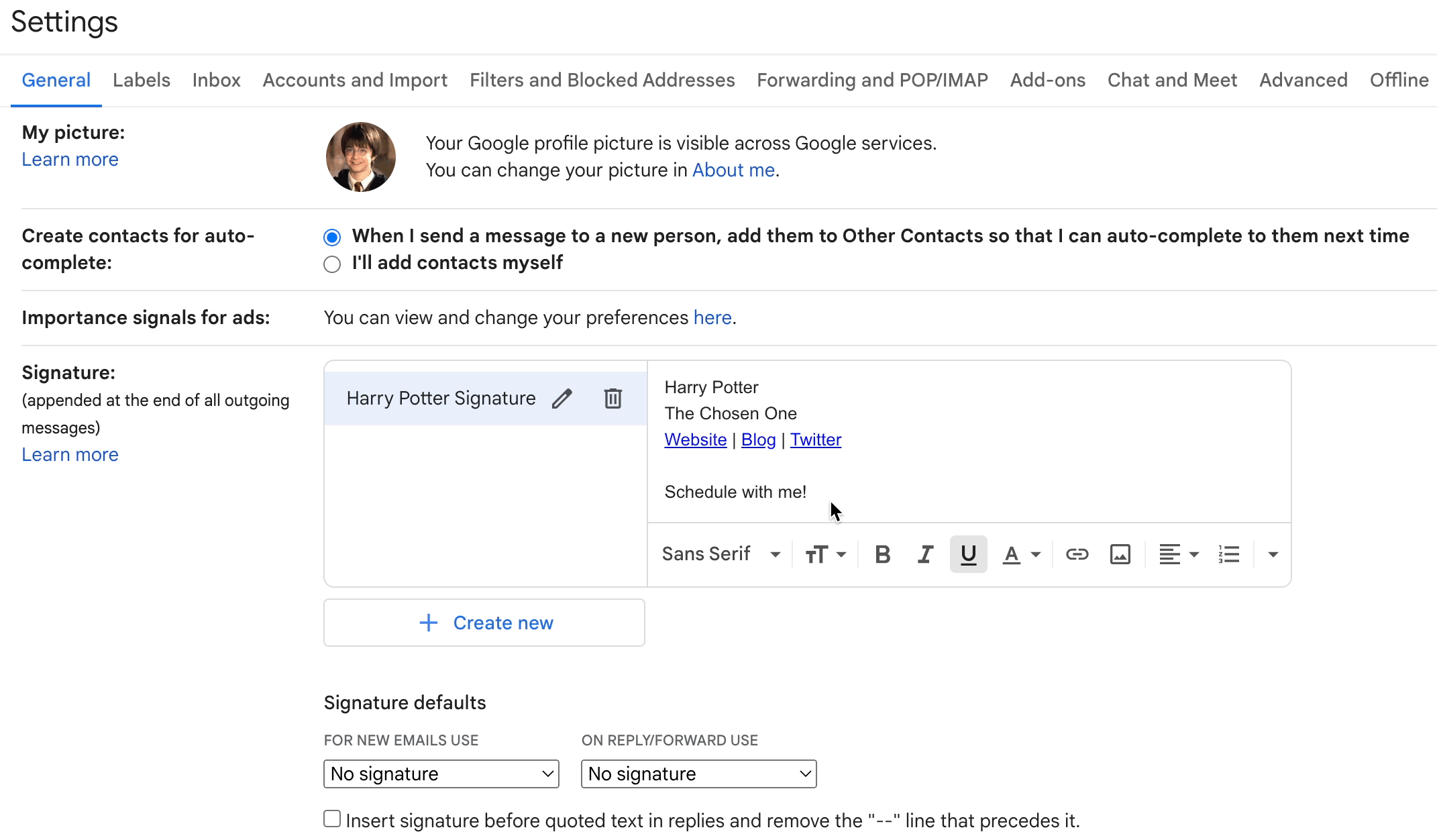The height and width of the screenshot is (840, 1437).
Task: Select auto-add to Other Contacts radio option
Action: pos(332,238)
